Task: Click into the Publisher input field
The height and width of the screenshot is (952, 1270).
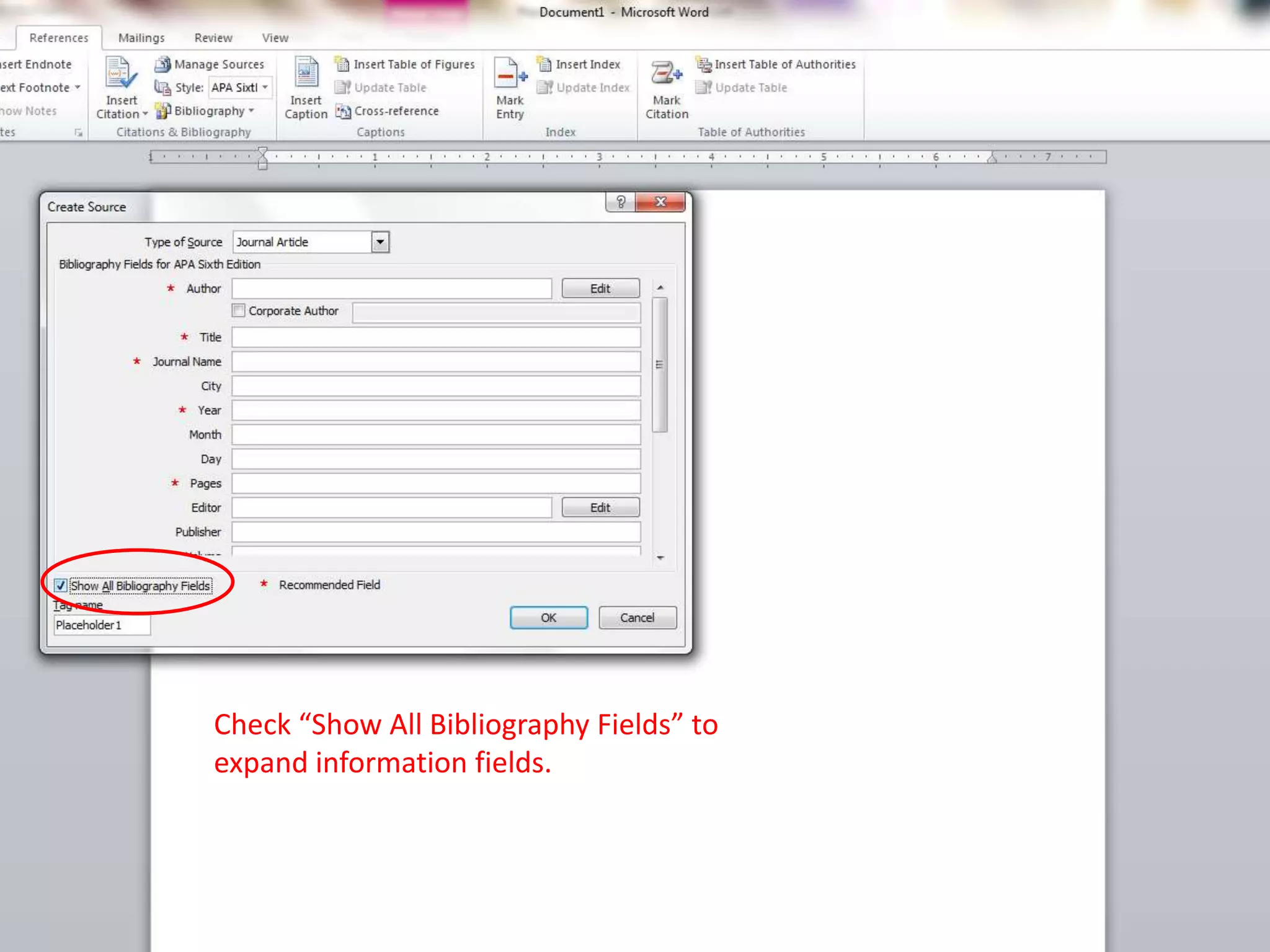Action: click(437, 532)
